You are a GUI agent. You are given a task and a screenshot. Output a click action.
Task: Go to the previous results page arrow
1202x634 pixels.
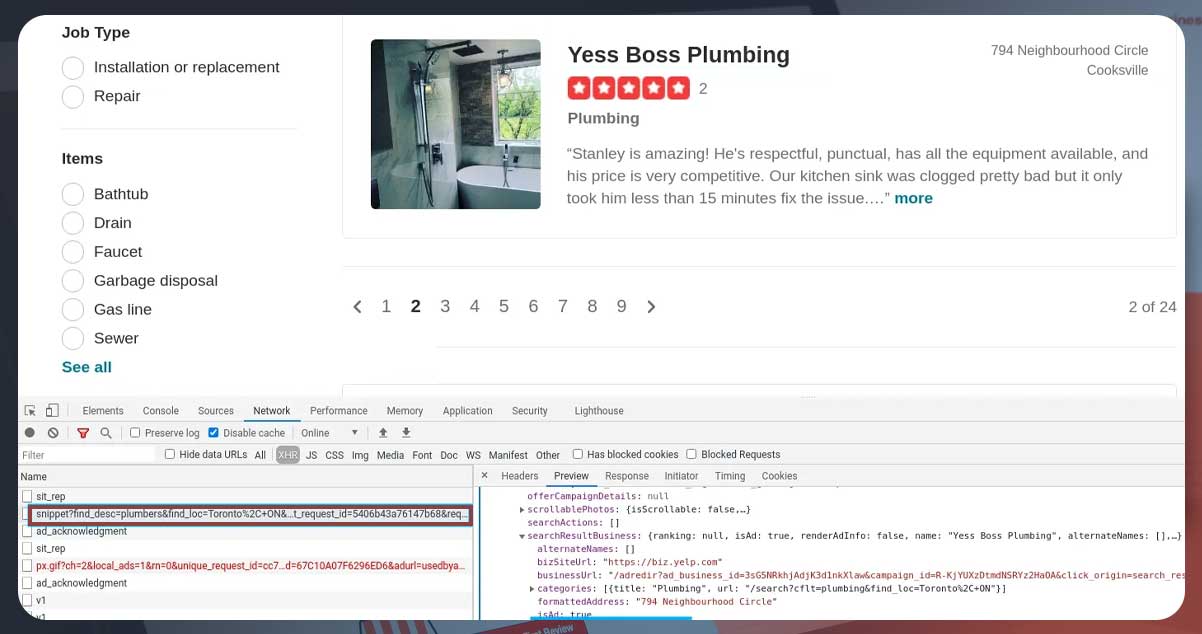click(x=357, y=307)
